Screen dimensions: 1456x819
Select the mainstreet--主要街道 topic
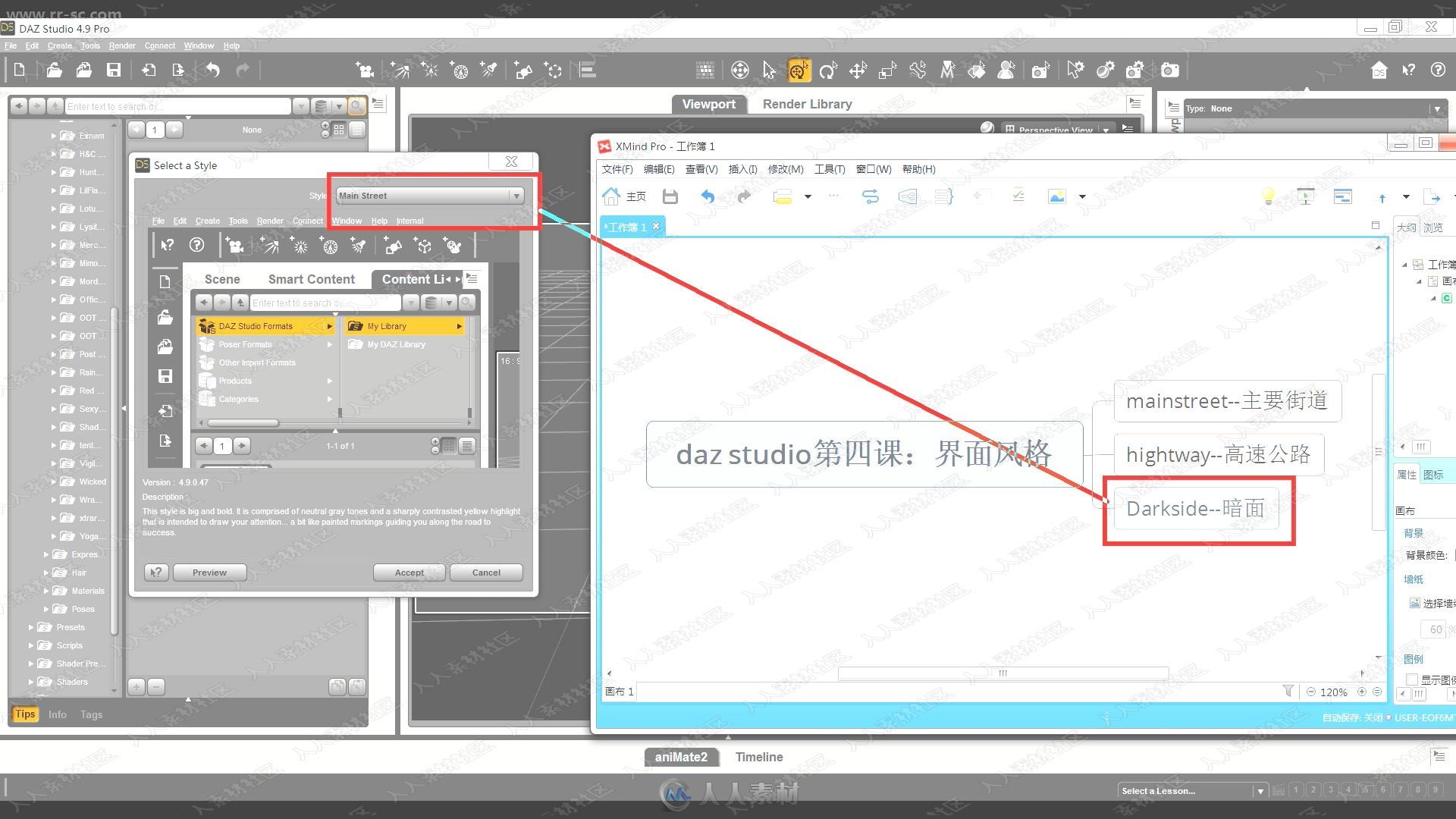click(x=1227, y=400)
